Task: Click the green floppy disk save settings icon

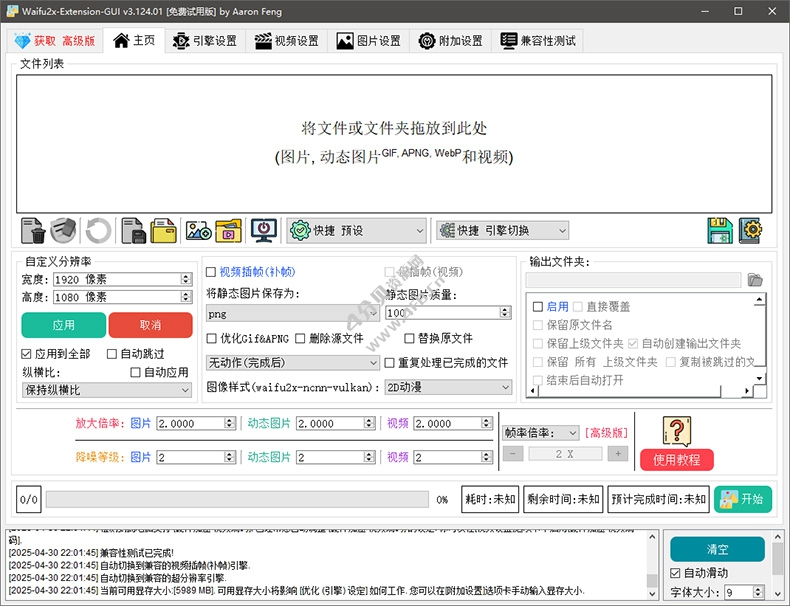Action: (719, 231)
